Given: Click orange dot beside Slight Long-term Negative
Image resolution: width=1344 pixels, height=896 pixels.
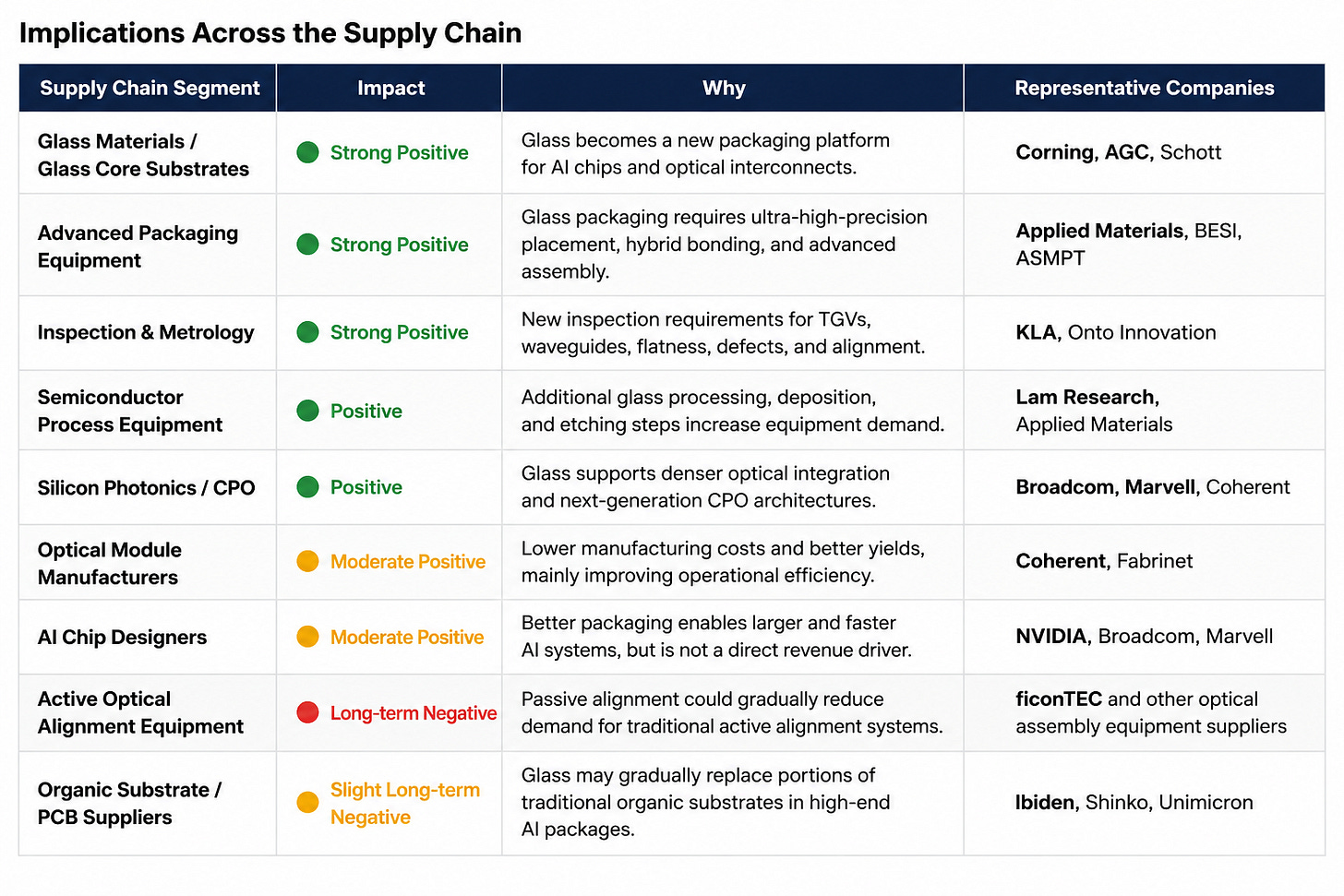Looking at the screenshot, I should click(308, 803).
